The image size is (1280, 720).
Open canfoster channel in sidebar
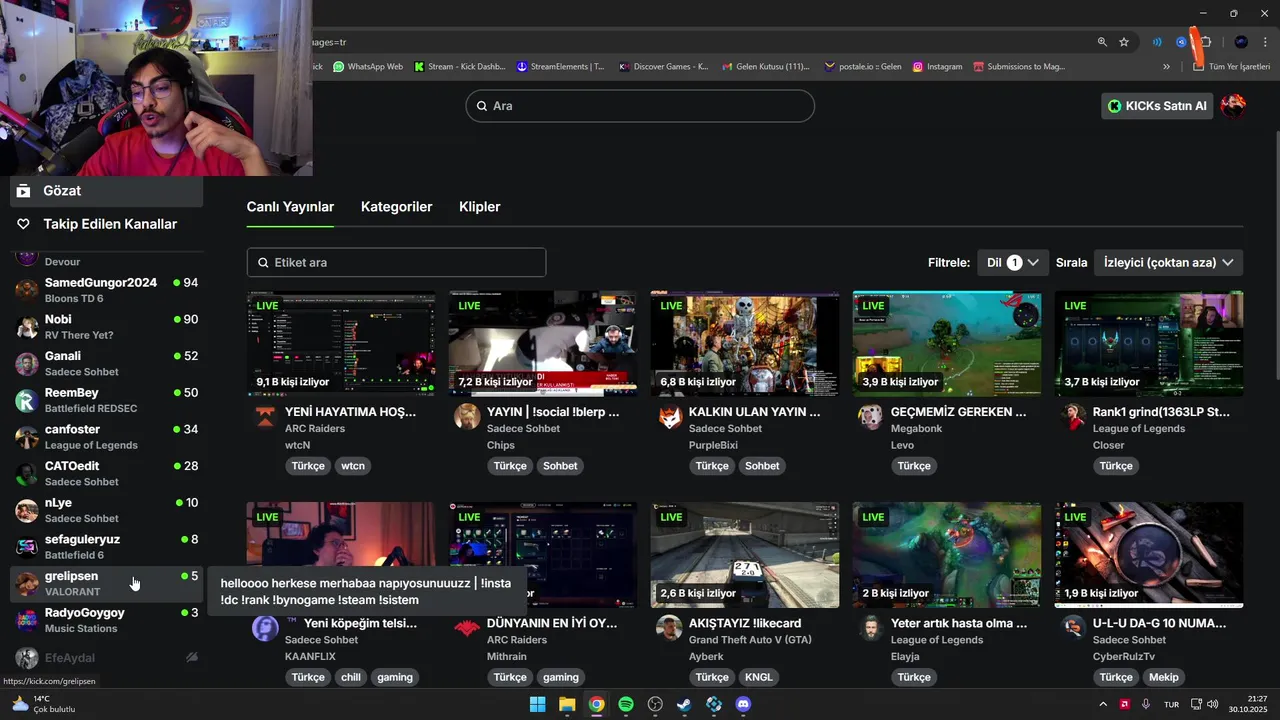[106, 437]
